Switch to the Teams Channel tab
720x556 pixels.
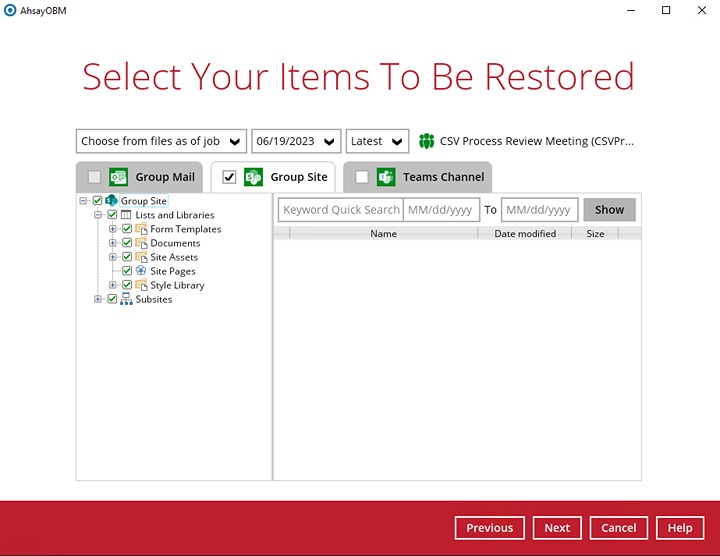(443, 177)
